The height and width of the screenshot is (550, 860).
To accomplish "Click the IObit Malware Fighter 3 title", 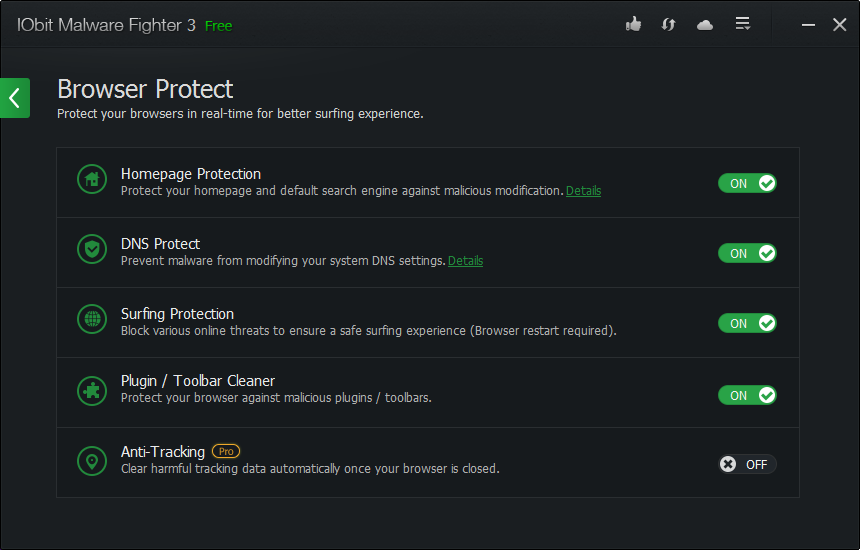I will pyautogui.click(x=106, y=25).
